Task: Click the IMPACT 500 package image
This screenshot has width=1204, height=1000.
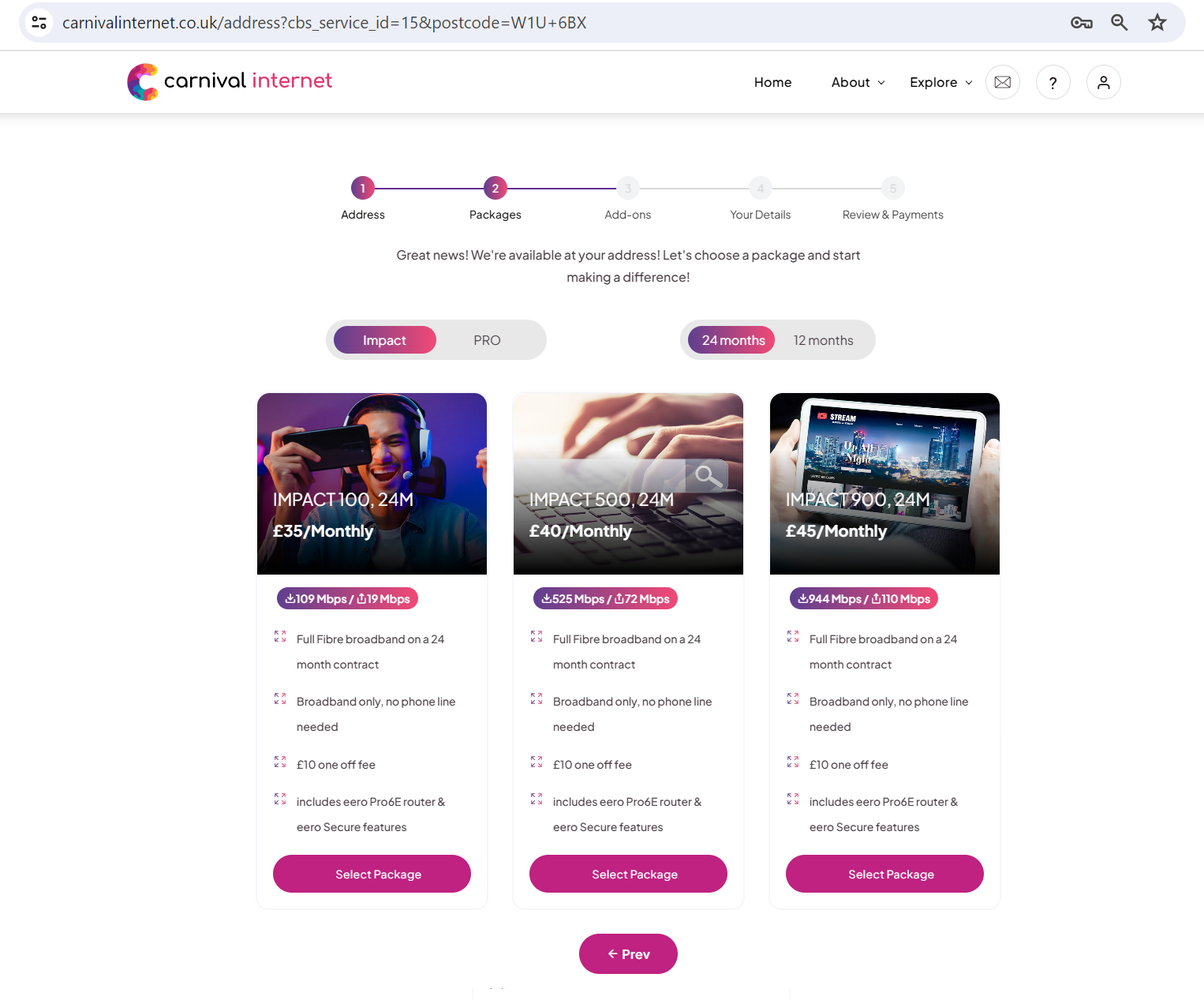Action: click(628, 484)
